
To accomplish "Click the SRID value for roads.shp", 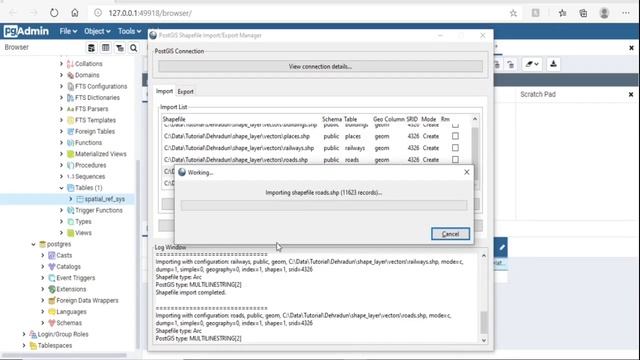I will coord(413,160).
